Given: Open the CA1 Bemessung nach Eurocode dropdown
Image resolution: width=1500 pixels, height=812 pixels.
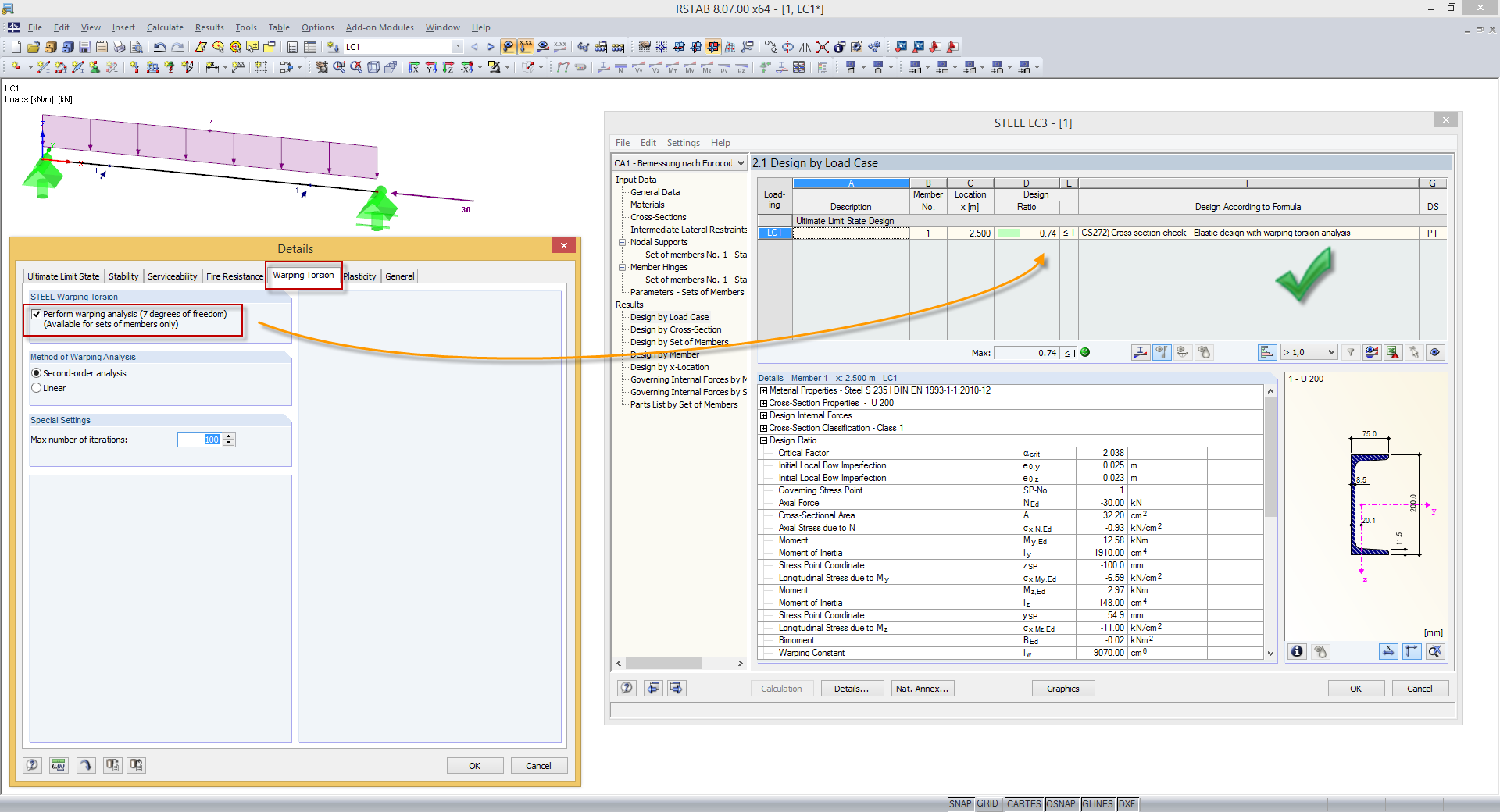Looking at the screenshot, I should click(739, 162).
